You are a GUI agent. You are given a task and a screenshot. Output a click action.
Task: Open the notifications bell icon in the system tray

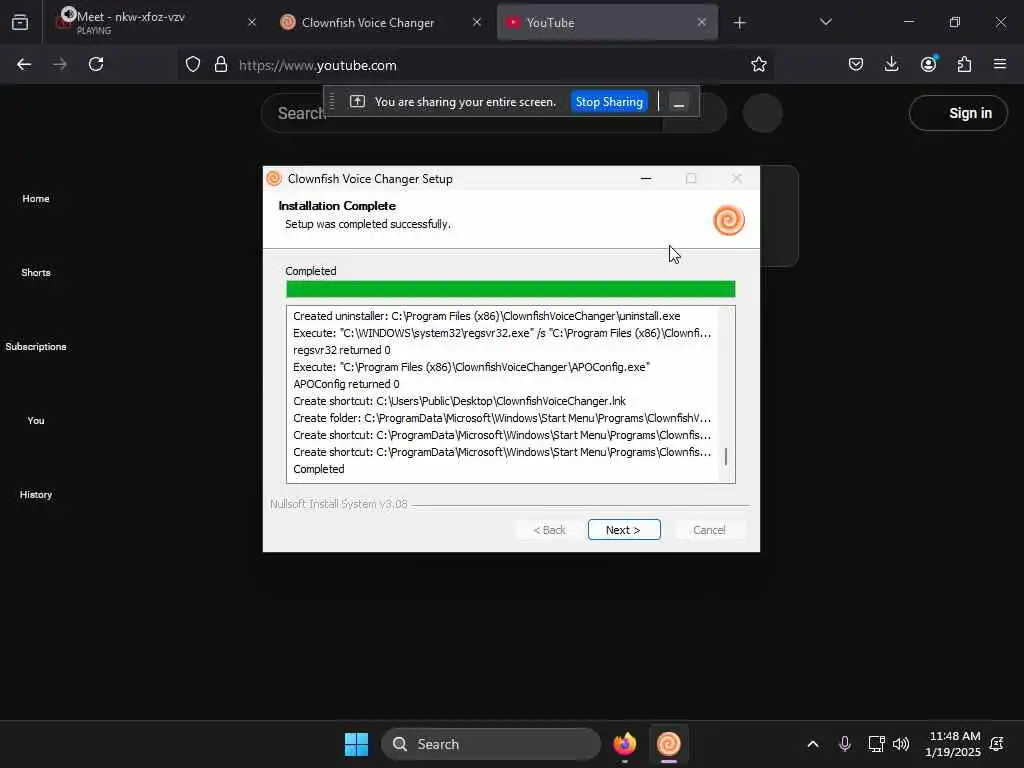997,744
